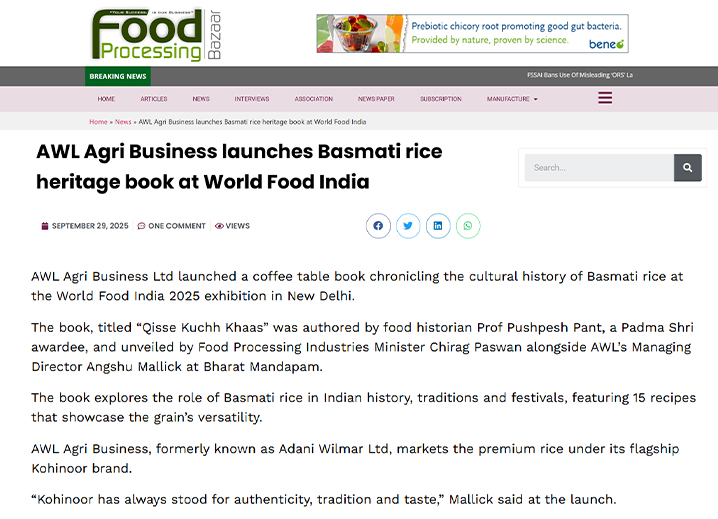718x519 pixels.
Task: Expand the Manufacture dropdown menu
Action: coord(512,99)
